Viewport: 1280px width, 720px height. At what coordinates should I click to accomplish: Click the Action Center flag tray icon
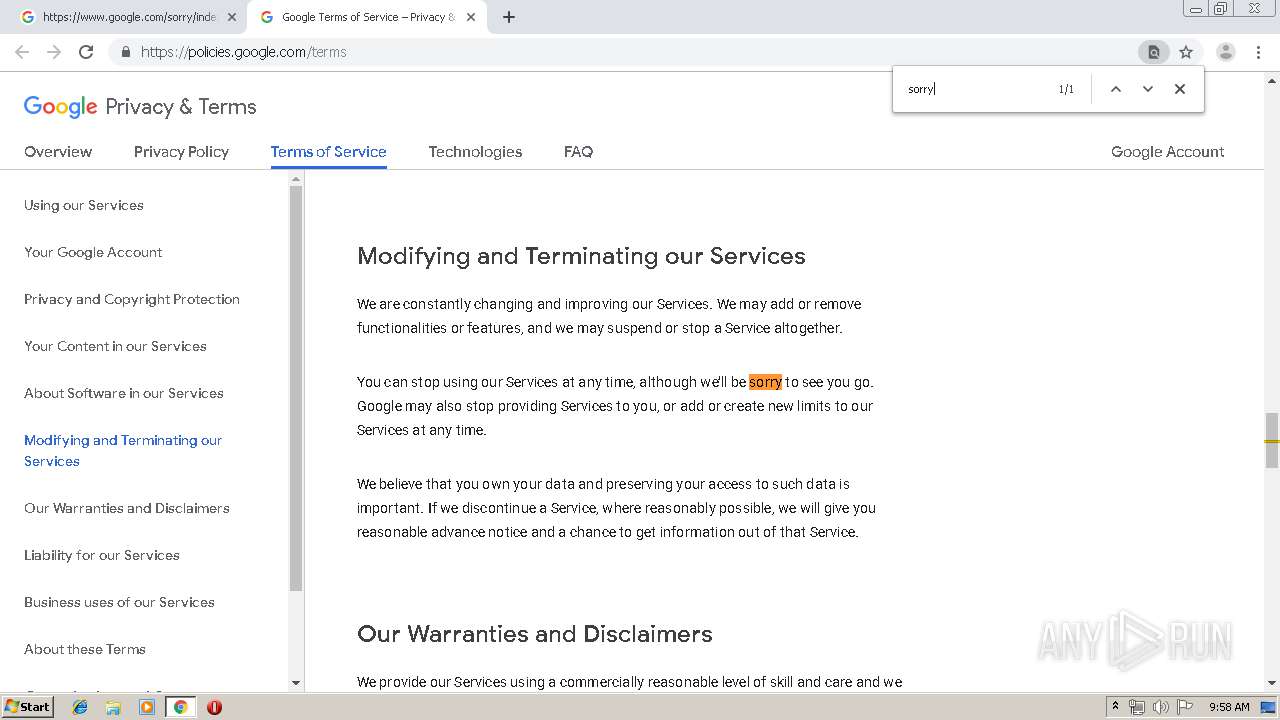[x=1184, y=707]
